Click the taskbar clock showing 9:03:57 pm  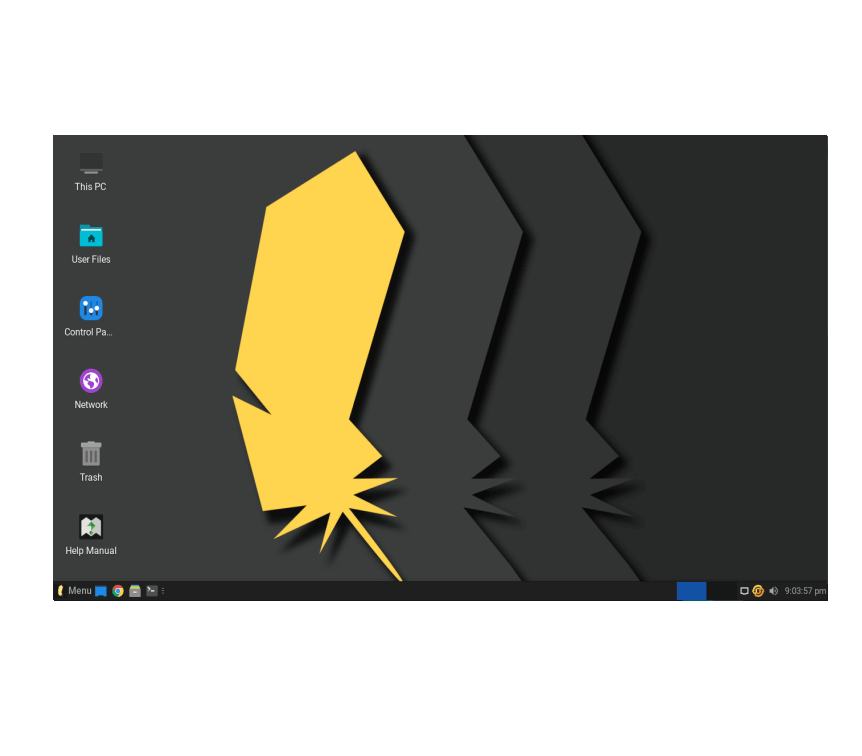click(805, 591)
